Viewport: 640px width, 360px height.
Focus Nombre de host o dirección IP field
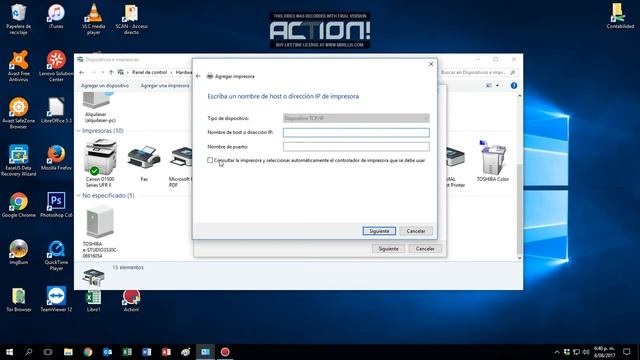(356, 132)
